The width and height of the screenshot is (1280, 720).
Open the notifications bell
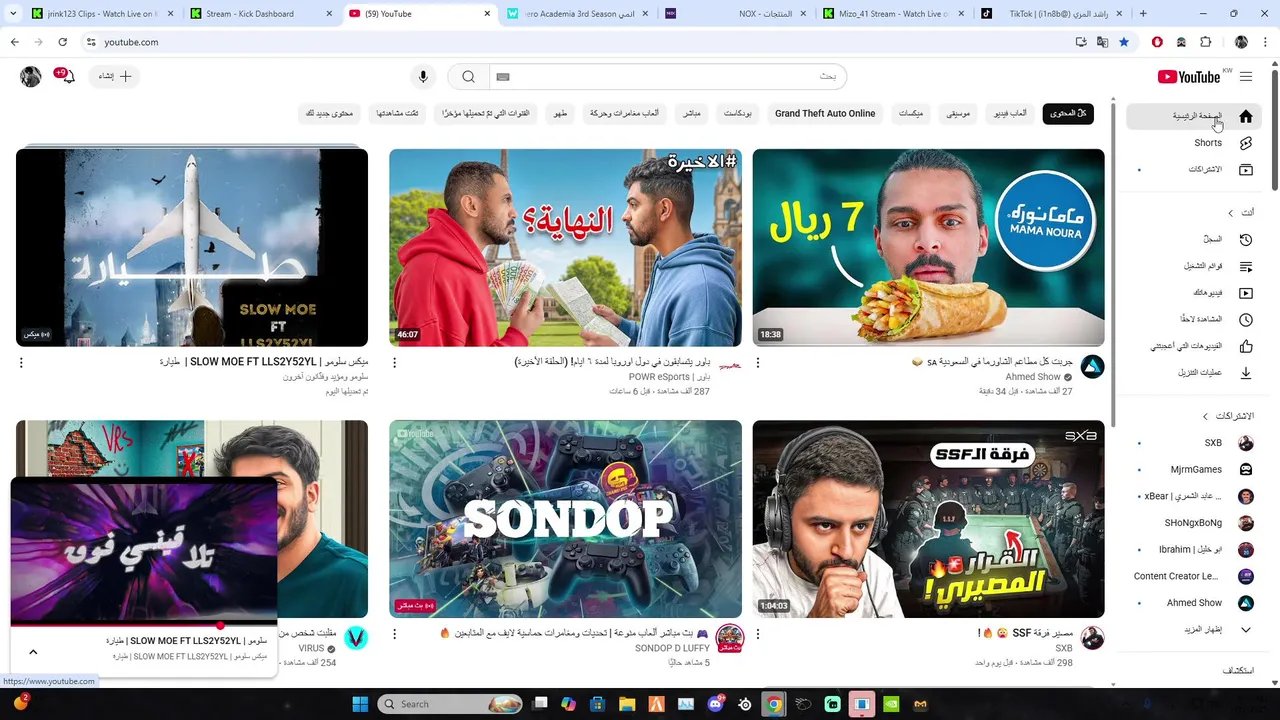66,76
